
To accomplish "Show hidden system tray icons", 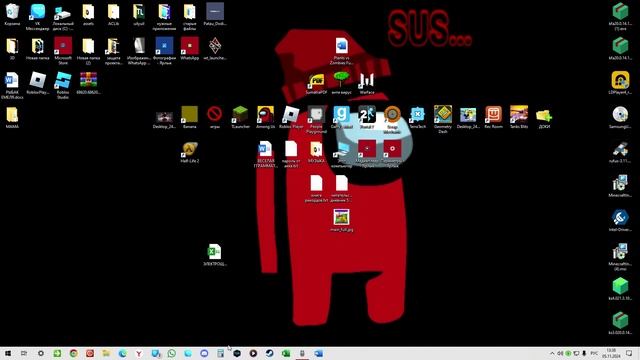I will click(x=552, y=353).
